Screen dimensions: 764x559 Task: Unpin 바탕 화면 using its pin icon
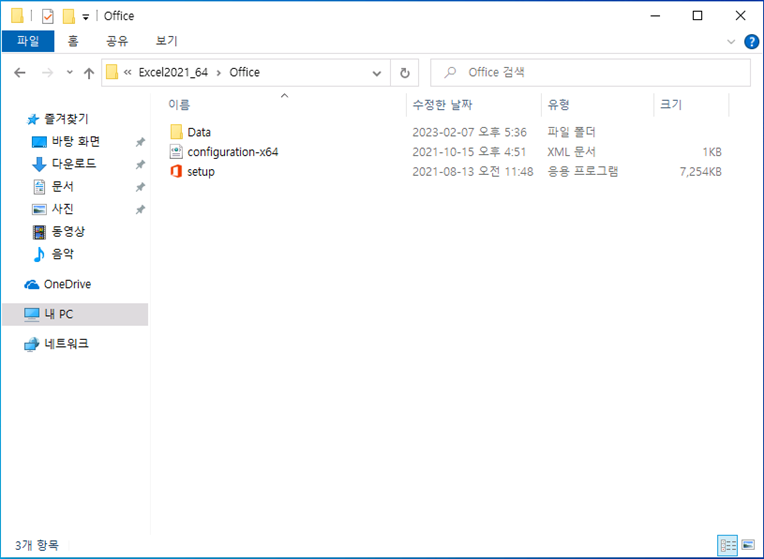point(140,142)
